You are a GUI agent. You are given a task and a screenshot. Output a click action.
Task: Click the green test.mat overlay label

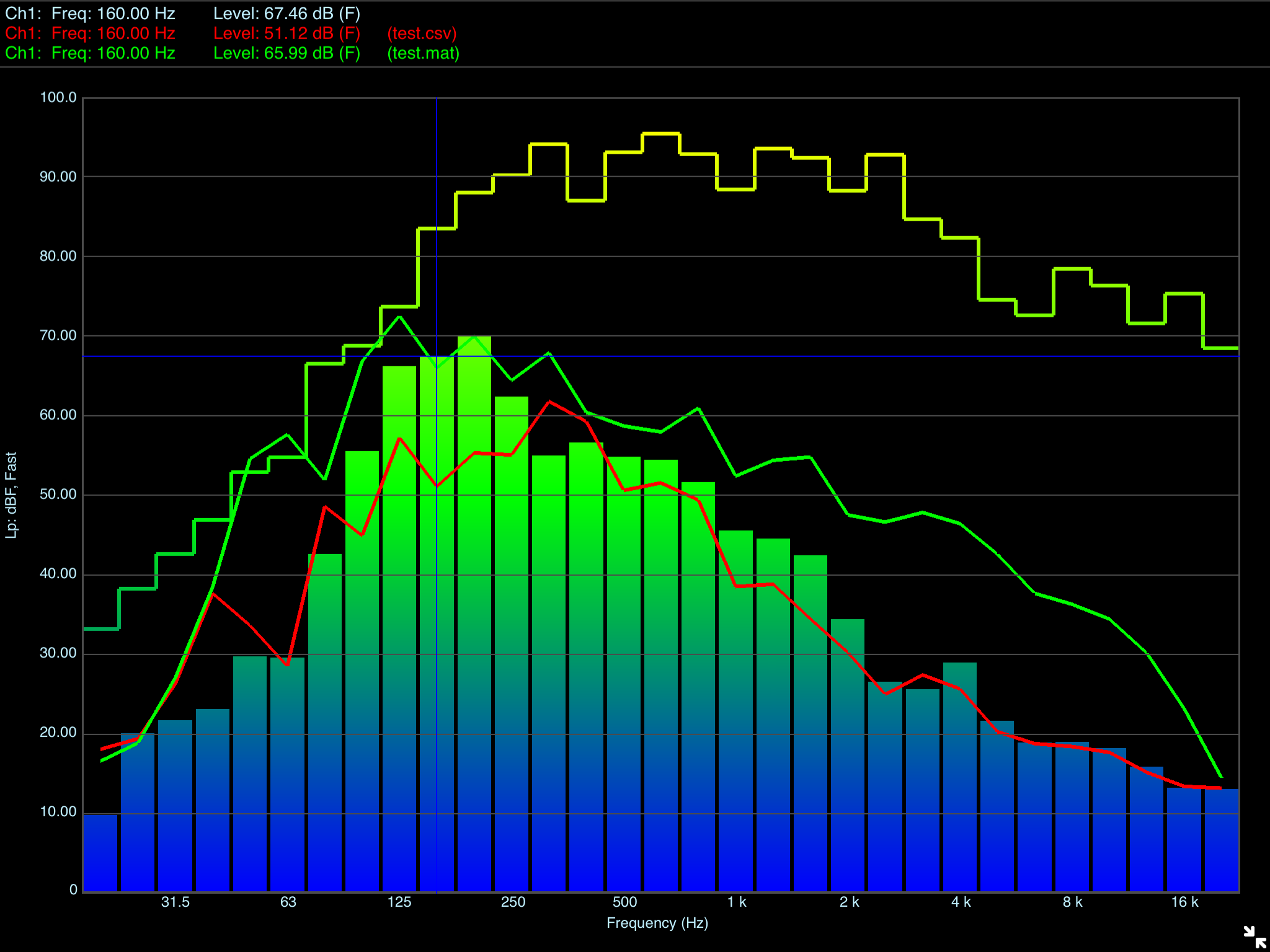(x=423, y=53)
